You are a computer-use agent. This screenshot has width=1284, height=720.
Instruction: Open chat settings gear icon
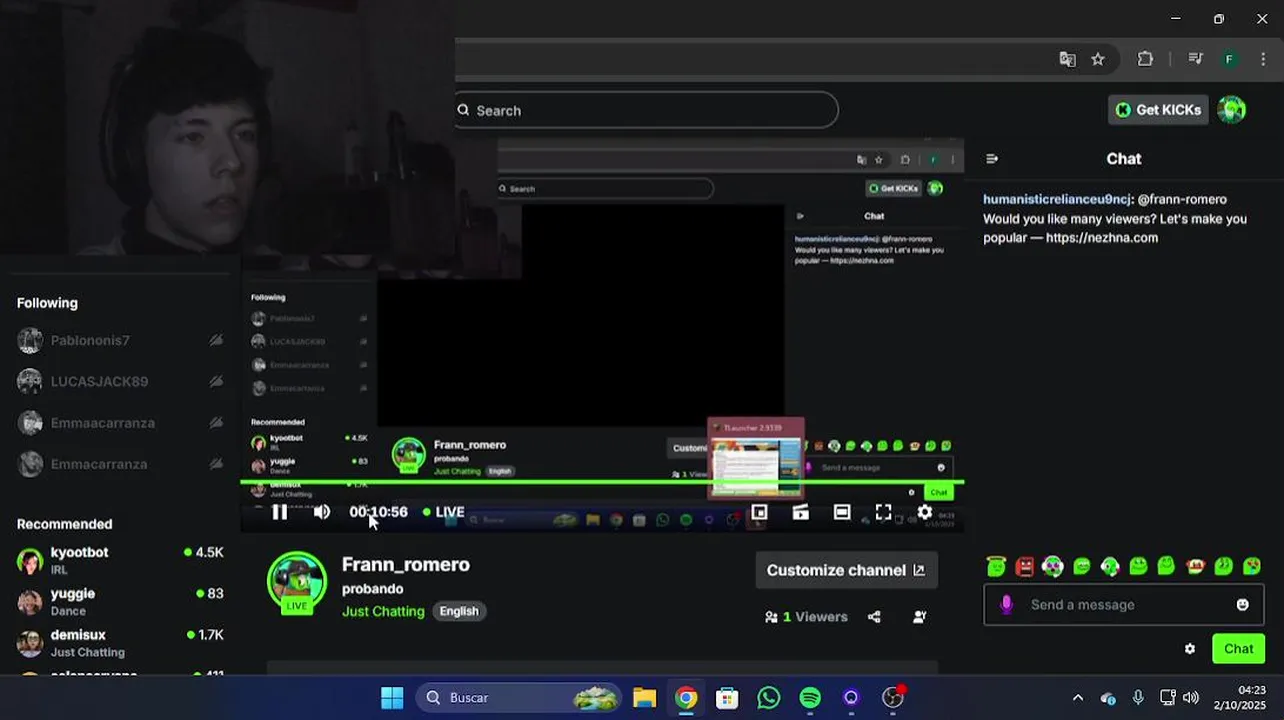[x=1190, y=649]
